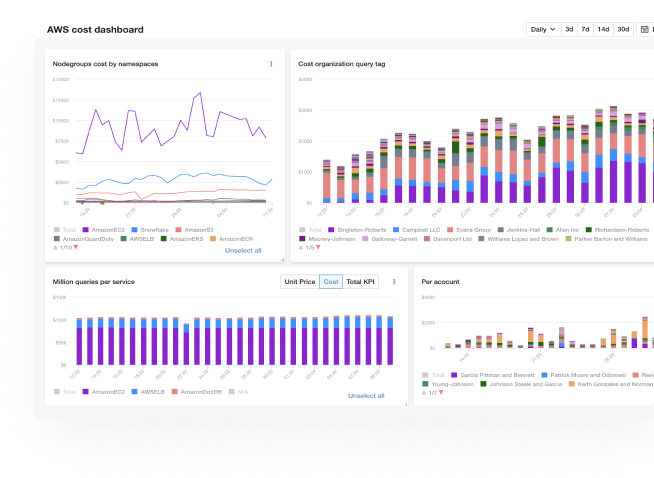
Task: Grab Million queries panel corner resize handle
Action: point(405,404)
